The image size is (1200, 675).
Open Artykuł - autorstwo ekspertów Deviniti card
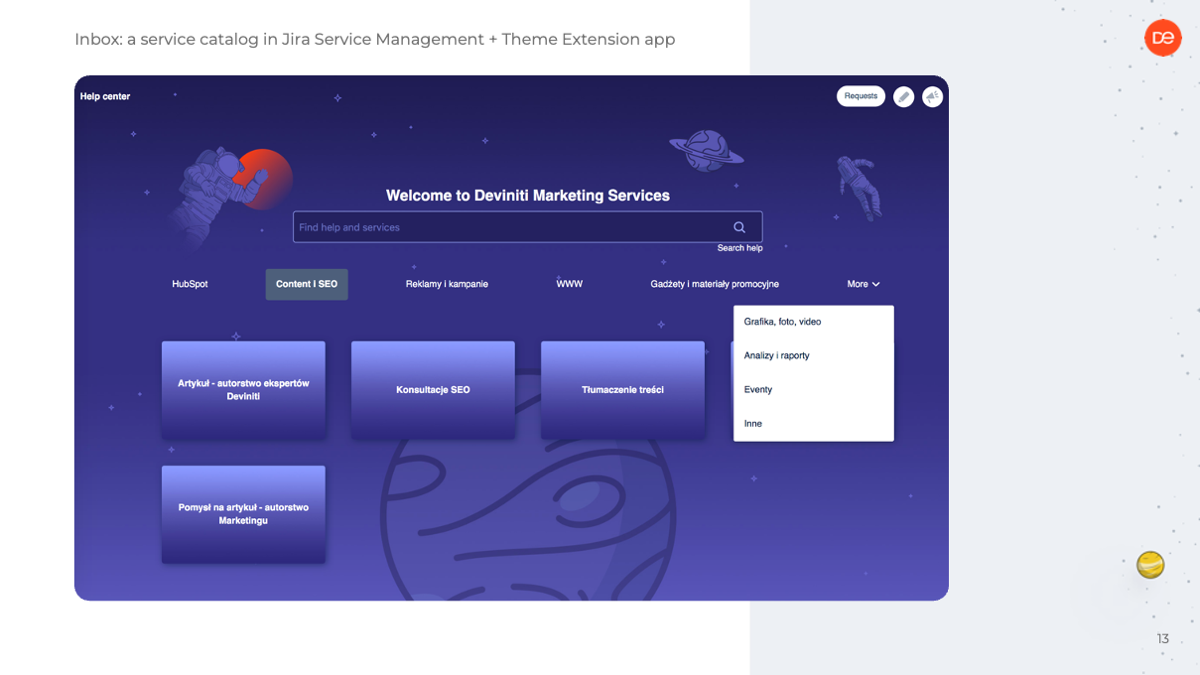(244, 390)
